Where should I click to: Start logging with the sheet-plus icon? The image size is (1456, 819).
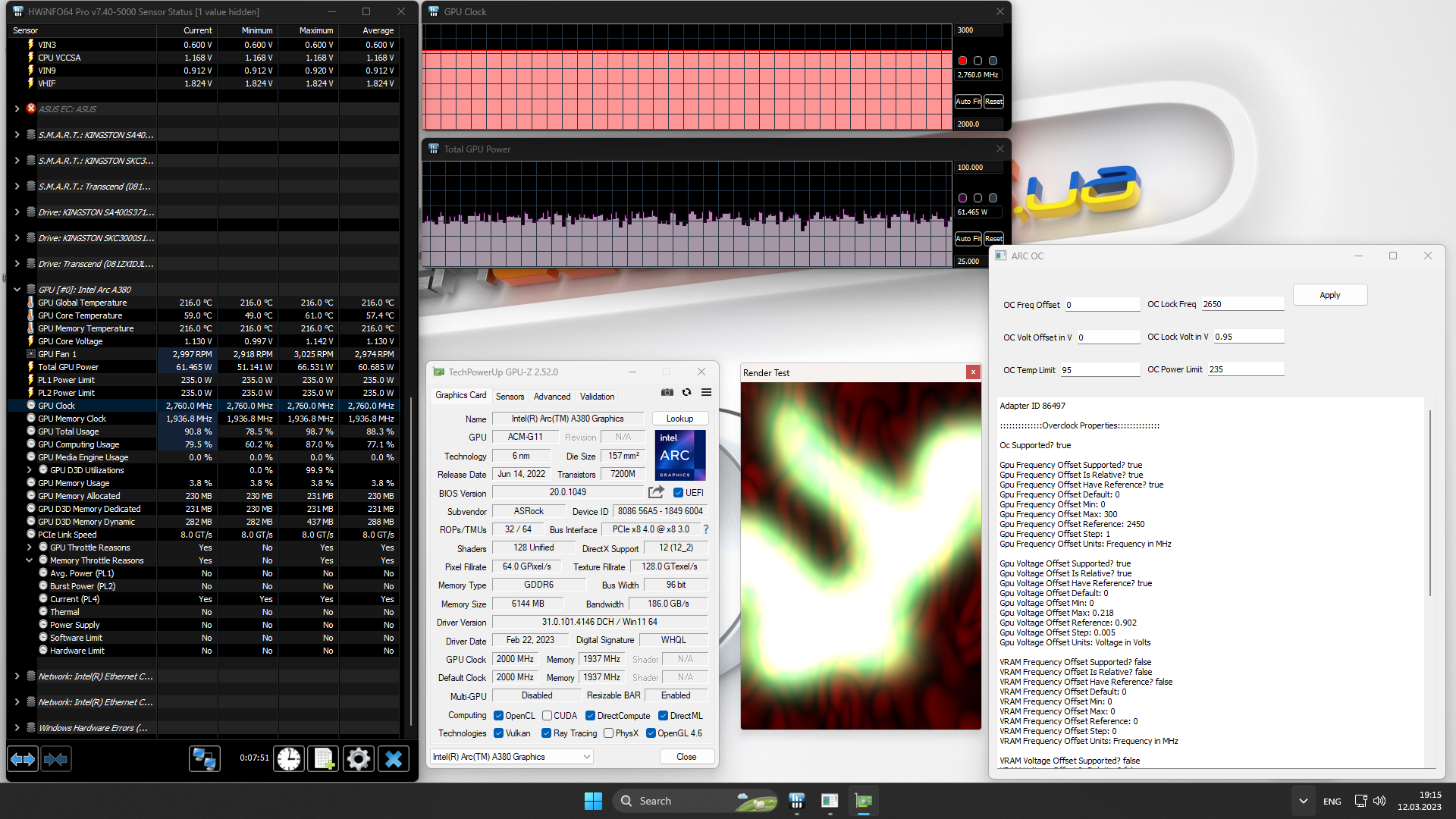(x=324, y=759)
